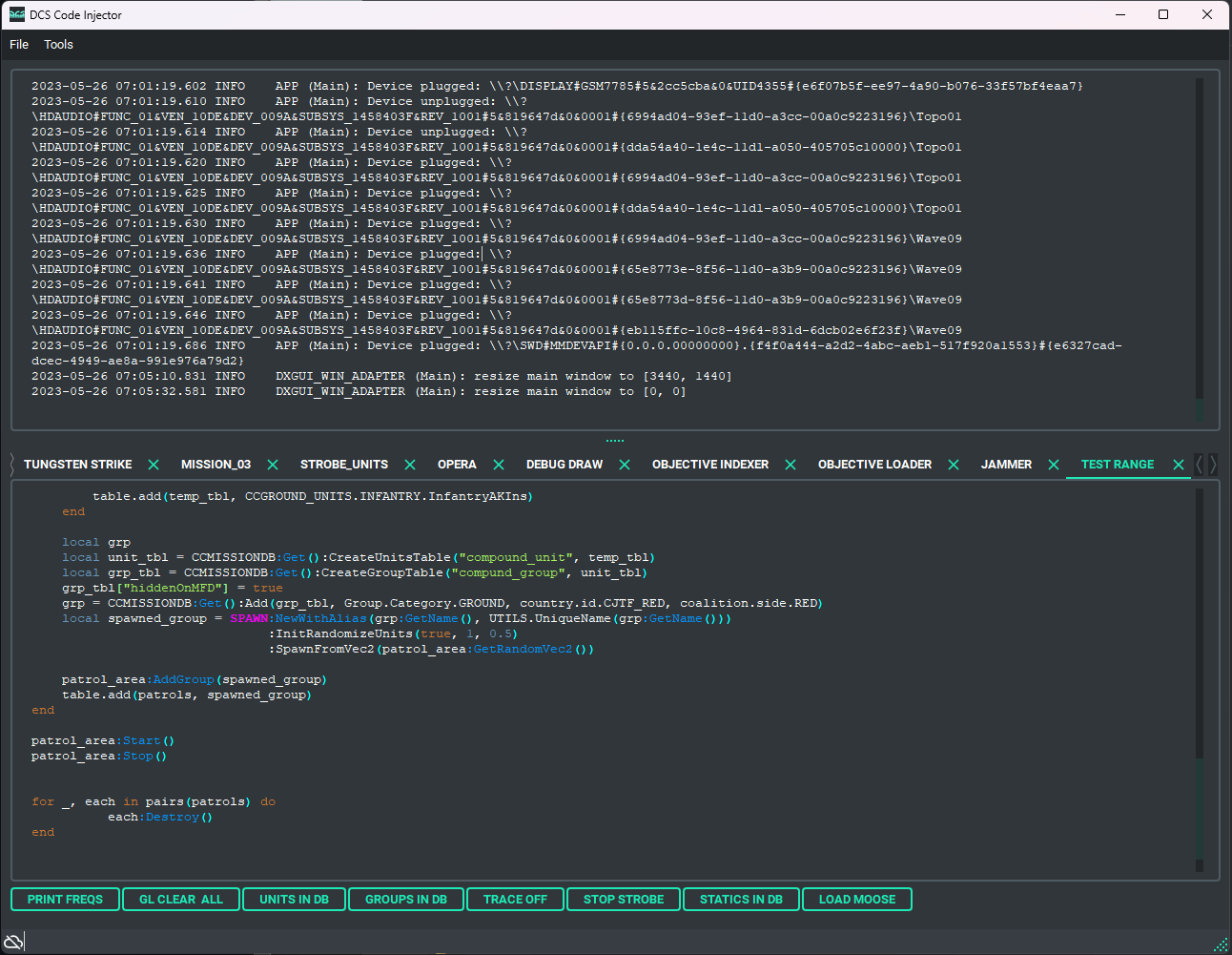Toggle tracing off via TRACE OFF

coord(515,899)
